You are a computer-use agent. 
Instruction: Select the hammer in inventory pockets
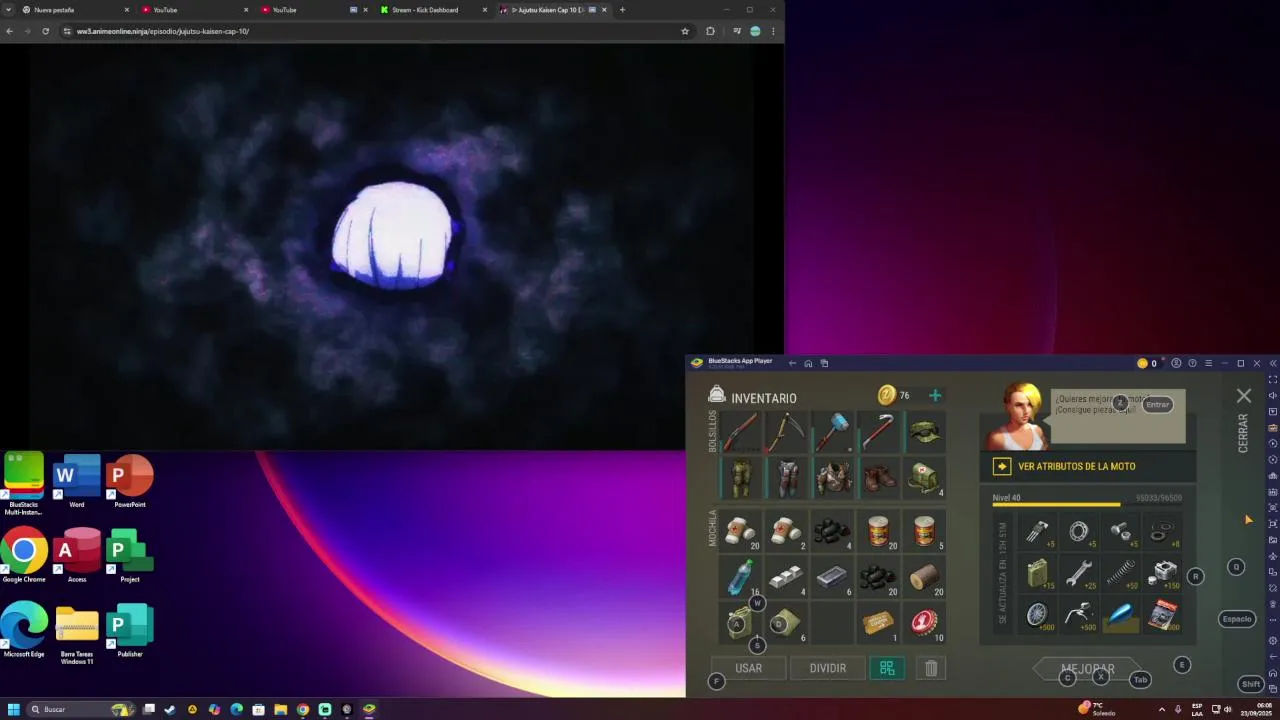click(832, 432)
